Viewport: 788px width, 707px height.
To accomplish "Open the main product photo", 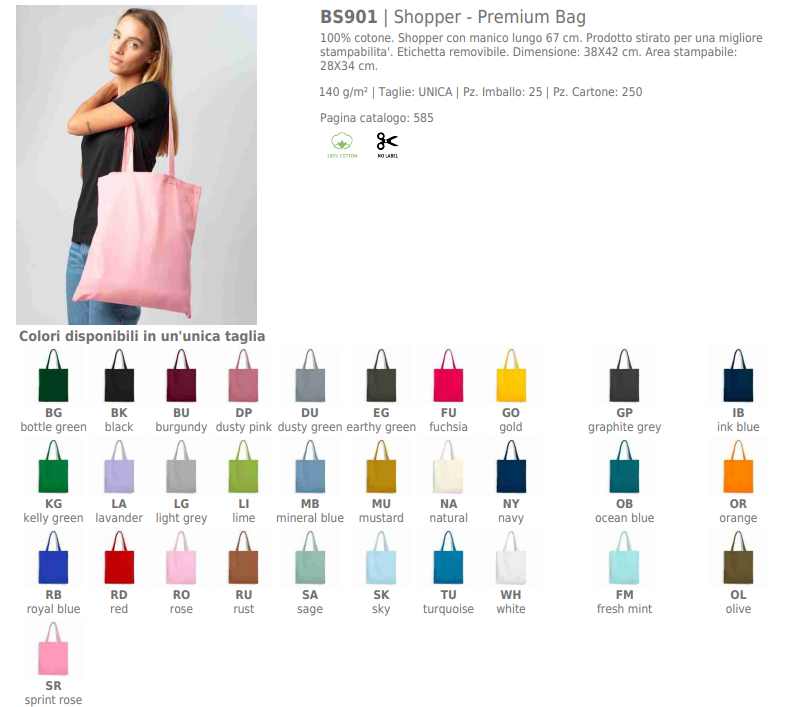I will (x=136, y=165).
